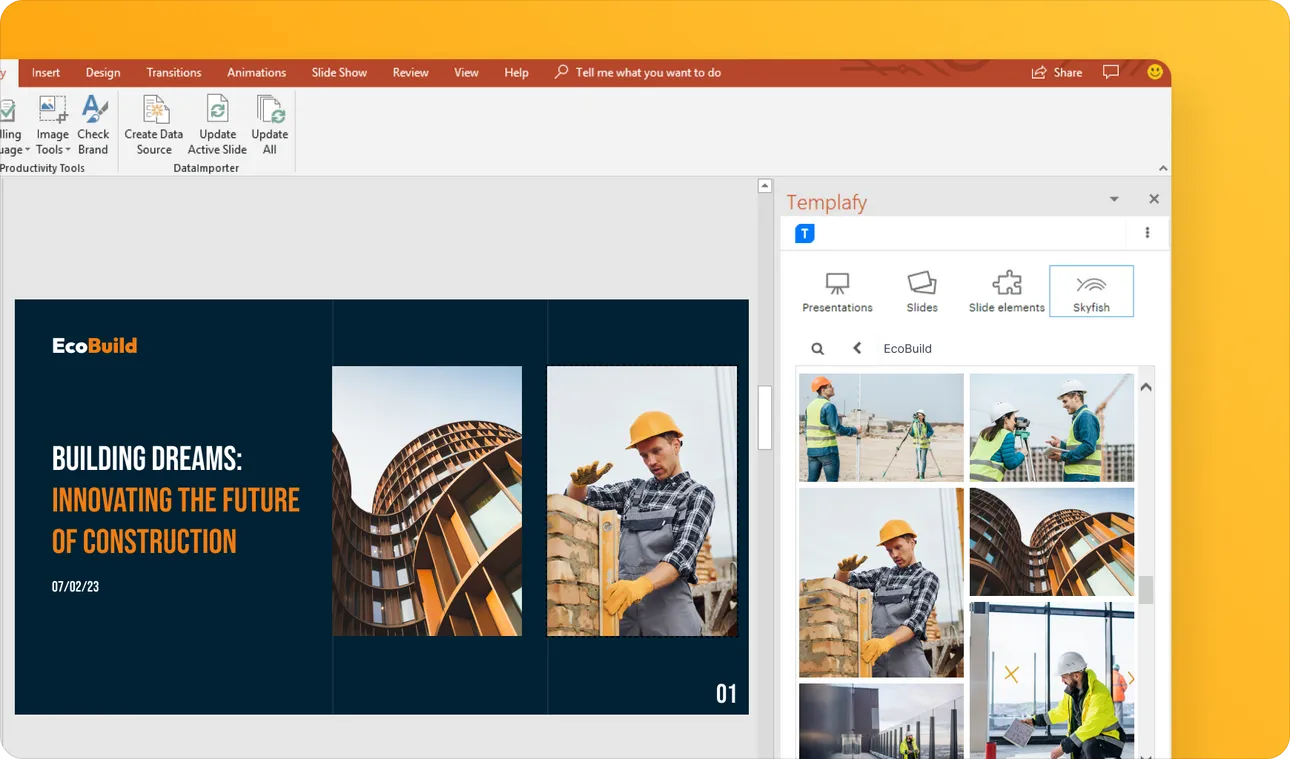Select Presentations in the Templafy pane
The width and height of the screenshot is (1290, 759).
tap(837, 291)
